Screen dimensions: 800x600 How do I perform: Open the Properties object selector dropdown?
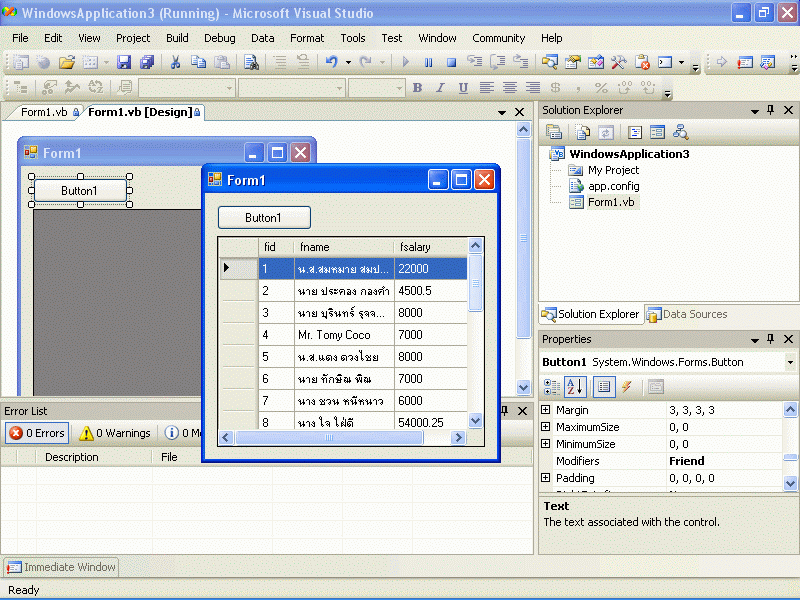790,362
